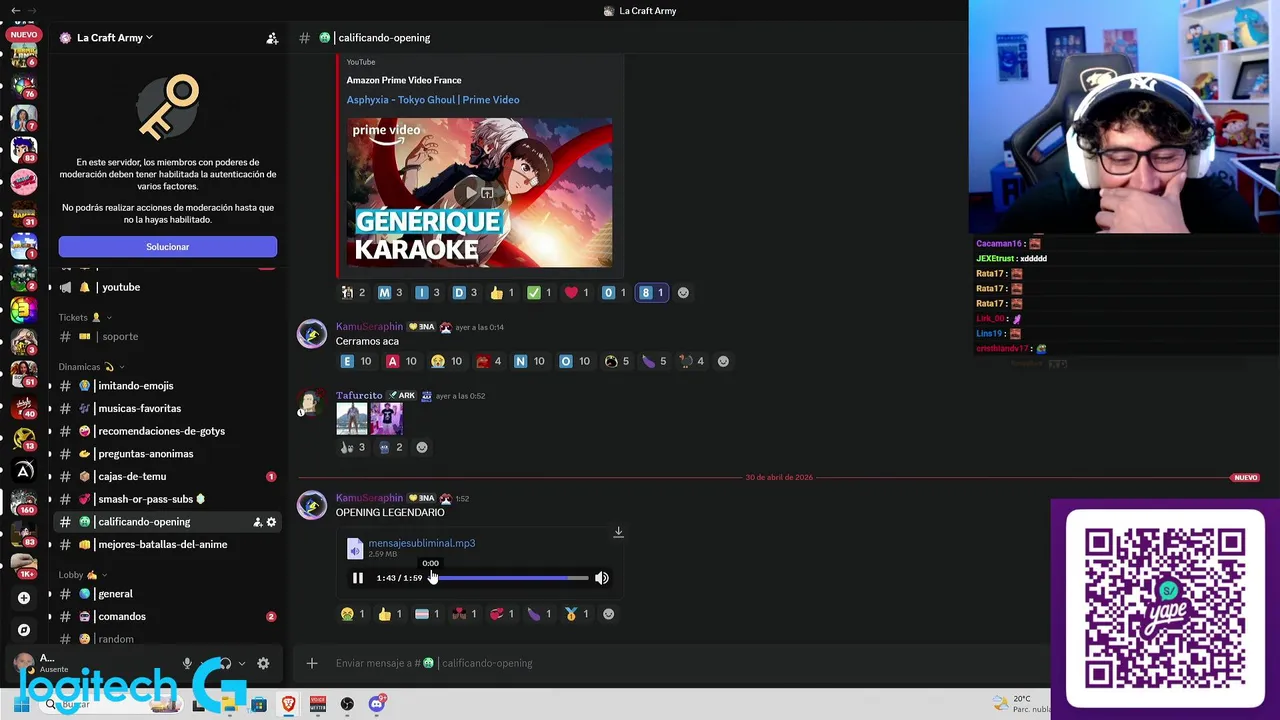This screenshot has height=720, width=1280.
Task: Click the audio player volume speaker icon
Action: [x=602, y=578]
